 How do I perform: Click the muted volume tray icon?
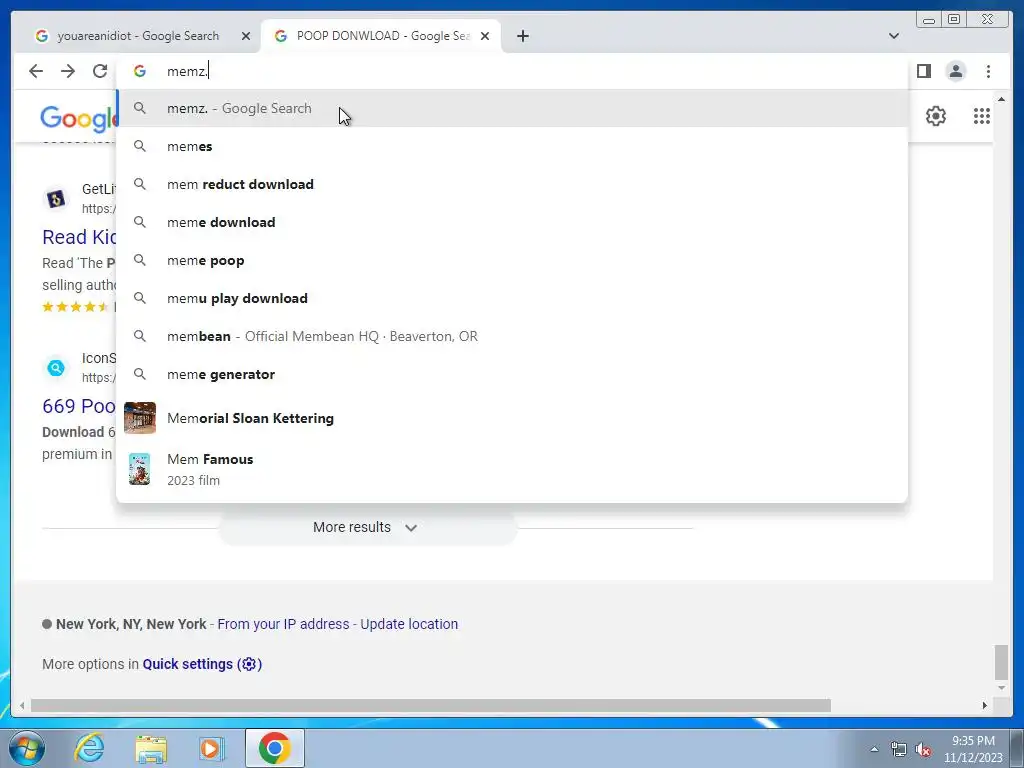click(x=923, y=749)
